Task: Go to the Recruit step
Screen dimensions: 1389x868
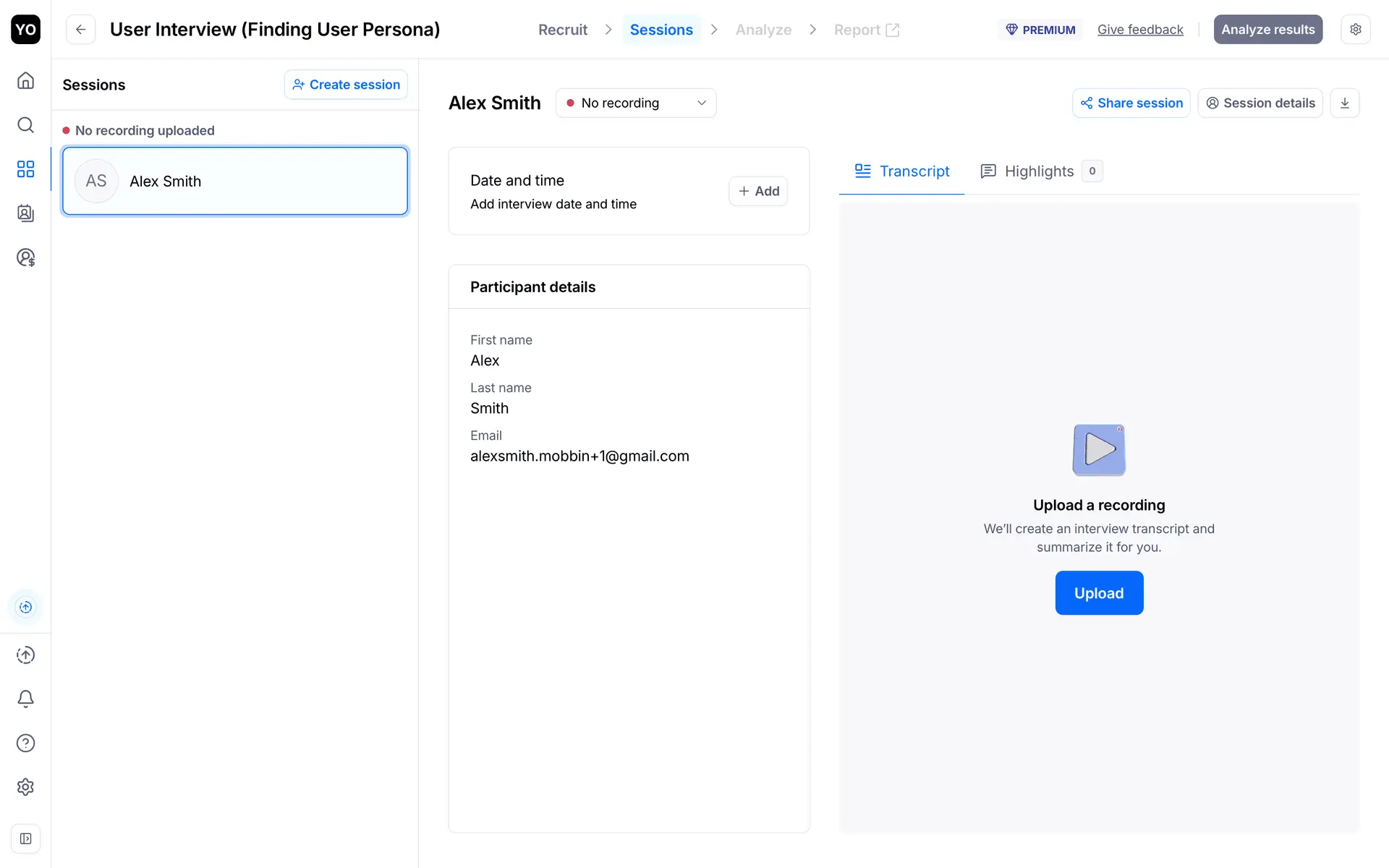Action: [562, 30]
